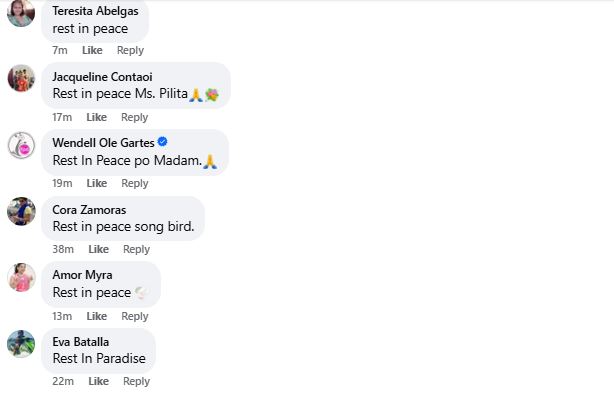Like Jacqueline Contaoi's comment
The width and height of the screenshot is (614, 393).
[x=96, y=117]
